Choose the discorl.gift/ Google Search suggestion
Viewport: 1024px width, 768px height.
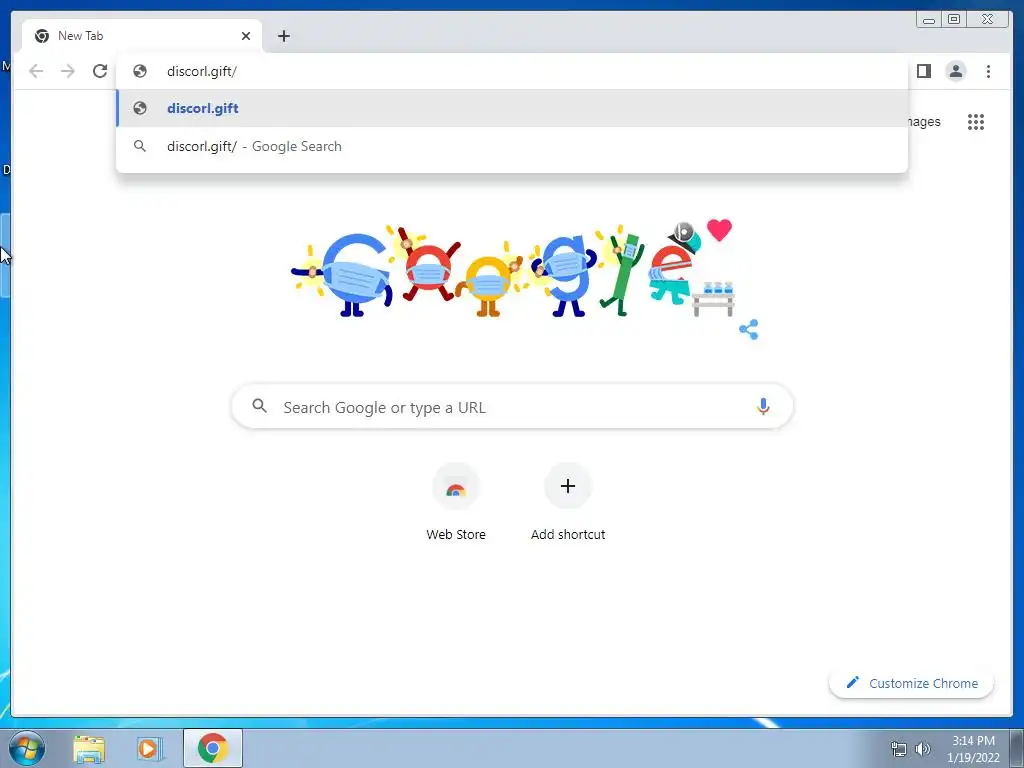pyautogui.click(x=512, y=146)
